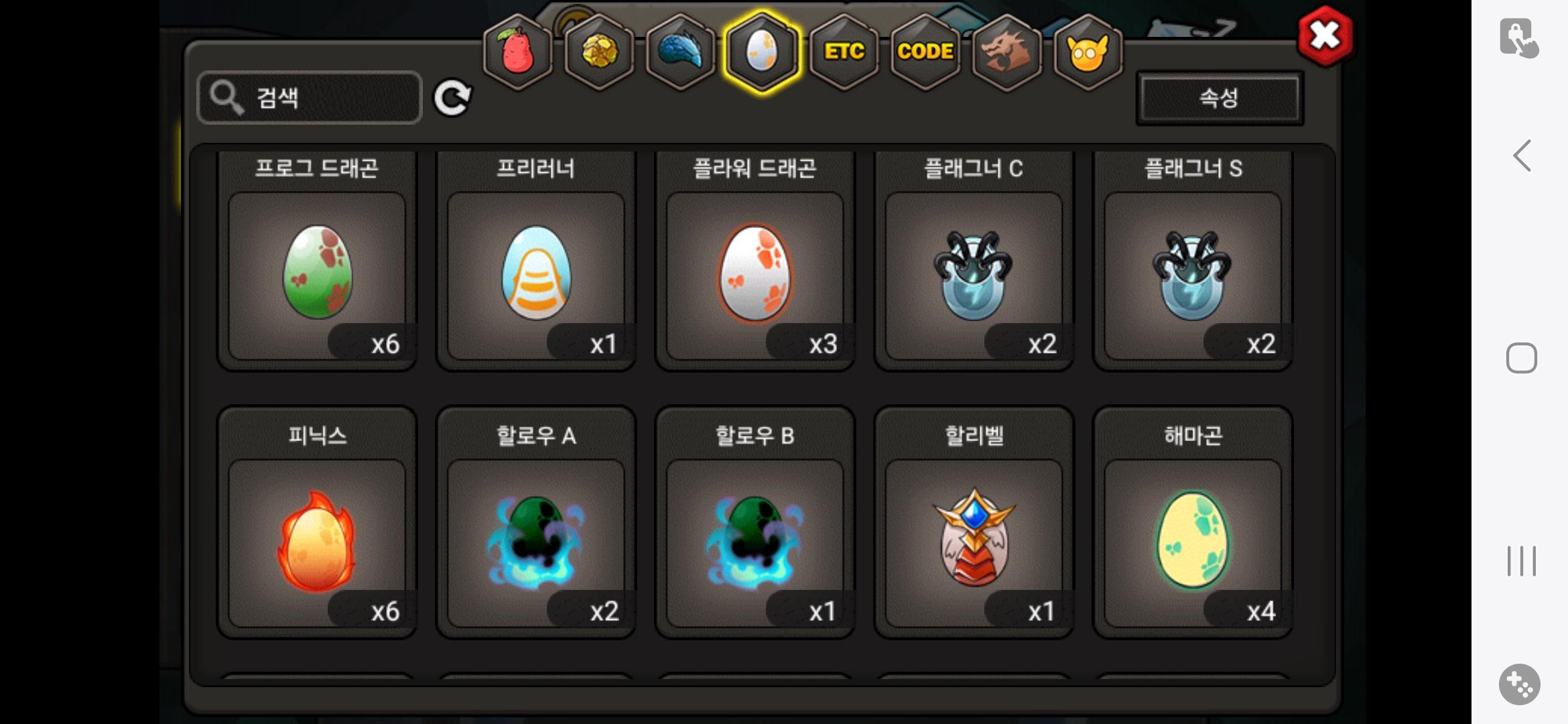Open the brown dragon category icon

pos(1006,52)
